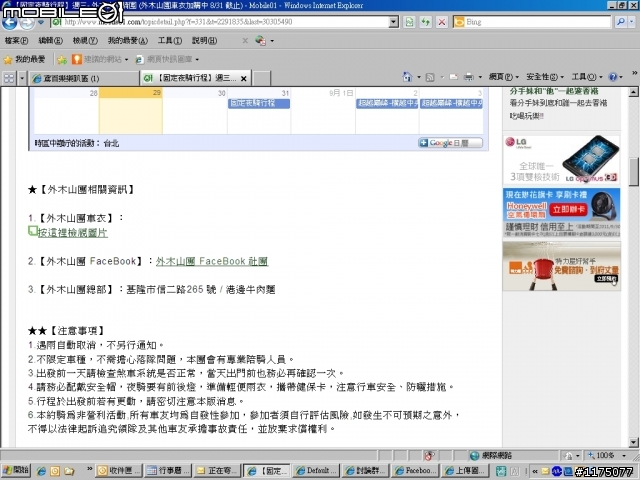Click the compatibility view icon beside address bar
The height and width of the screenshot is (480, 640).
(x=410, y=22)
